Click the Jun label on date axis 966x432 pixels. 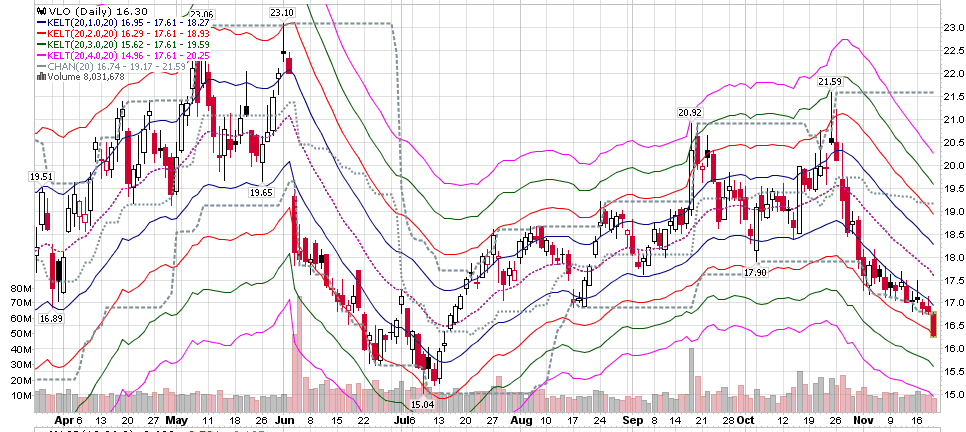284,420
